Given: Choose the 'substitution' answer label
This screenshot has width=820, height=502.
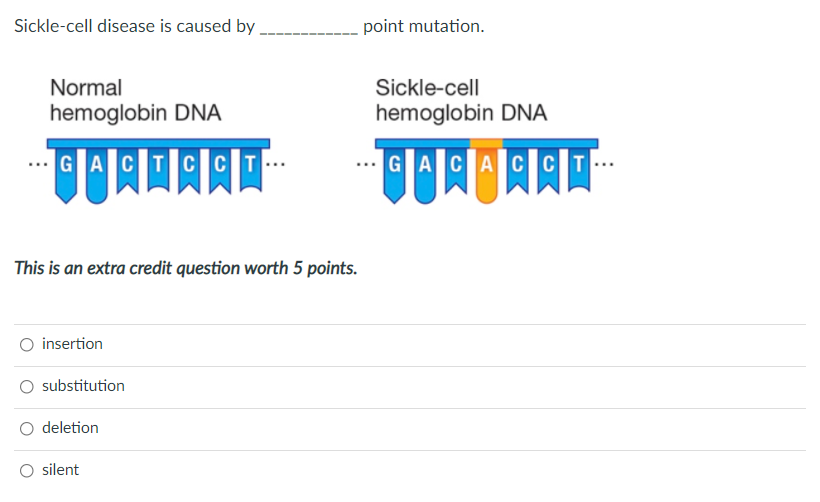Looking at the screenshot, I should 83,386.
